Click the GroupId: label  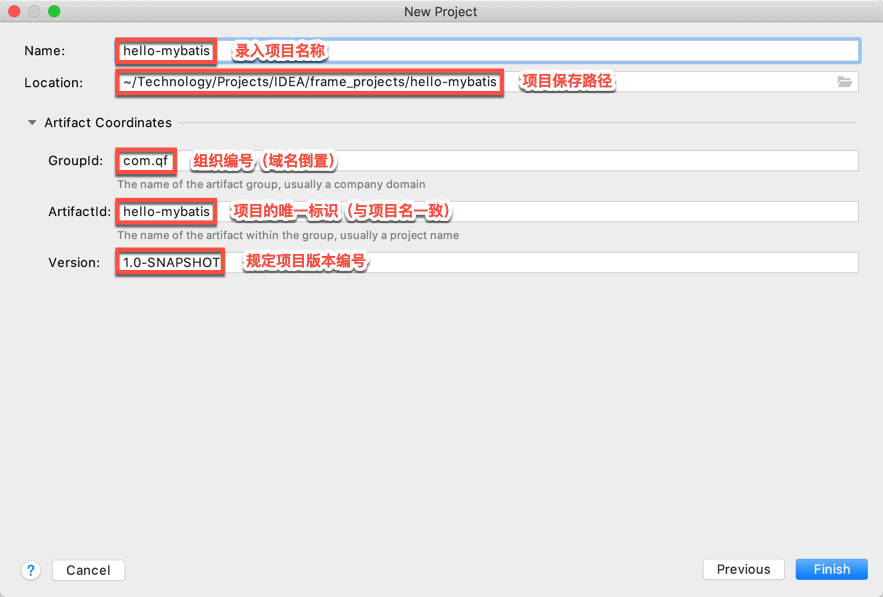(x=75, y=161)
